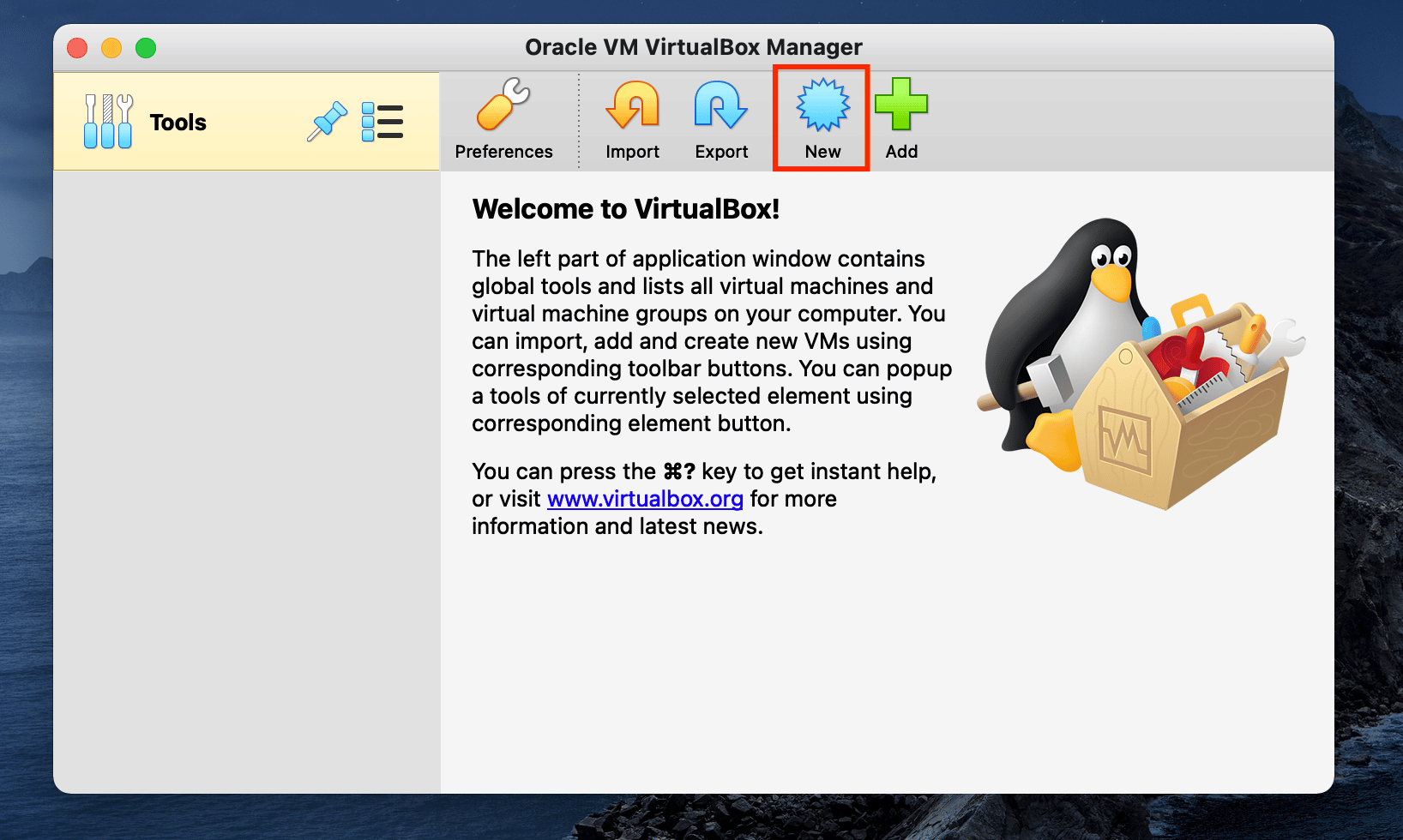Toggle the blue pushpin in the Tools row
The image size is (1403, 840).
click(328, 122)
